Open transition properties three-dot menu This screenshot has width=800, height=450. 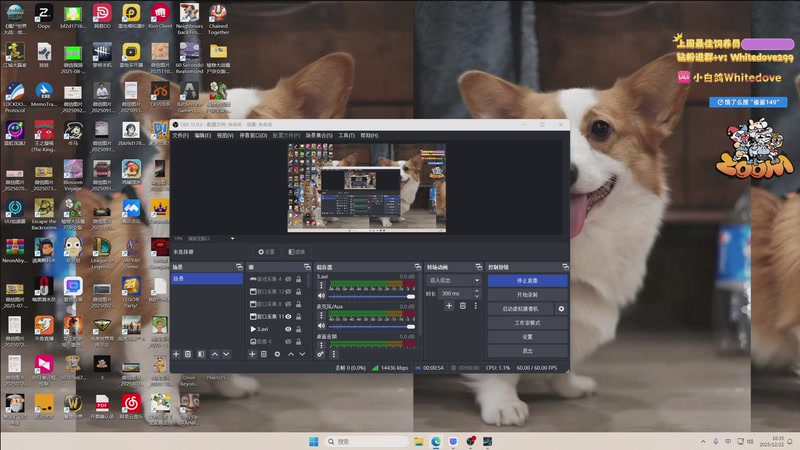(x=476, y=306)
